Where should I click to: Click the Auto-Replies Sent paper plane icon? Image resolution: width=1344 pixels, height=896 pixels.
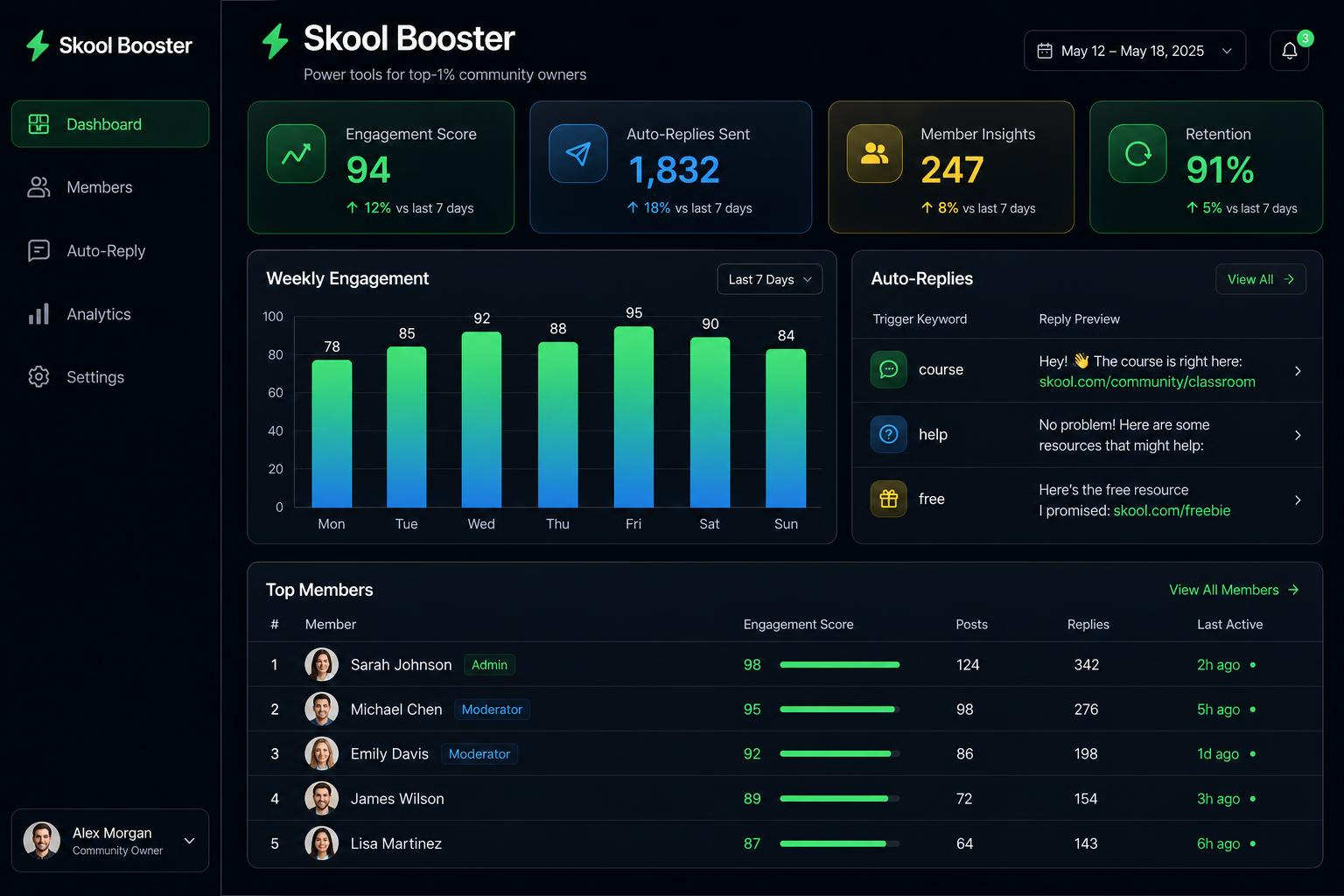(x=577, y=154)
